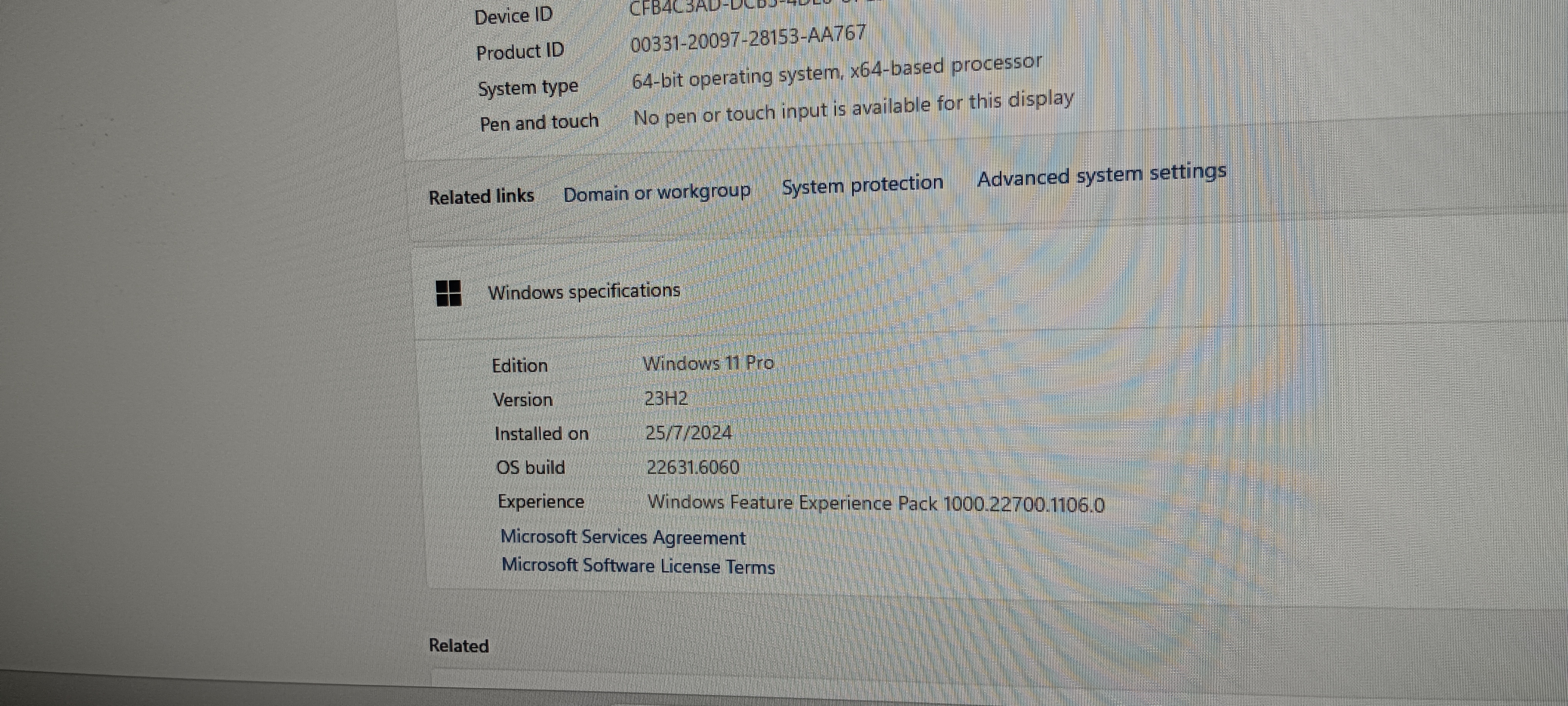
Task: Select the Installed on date 25/7/2024
Action: click(688, 433)
